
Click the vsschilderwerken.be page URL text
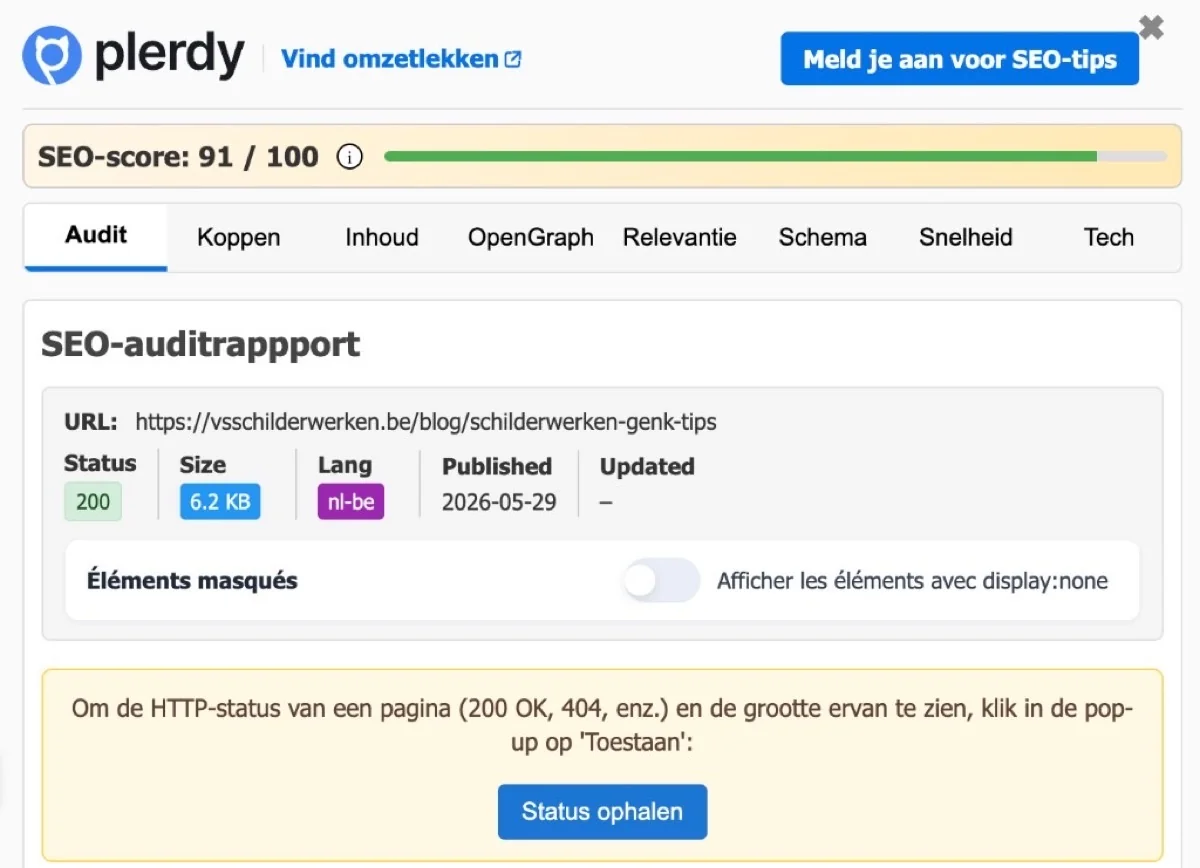426,422
